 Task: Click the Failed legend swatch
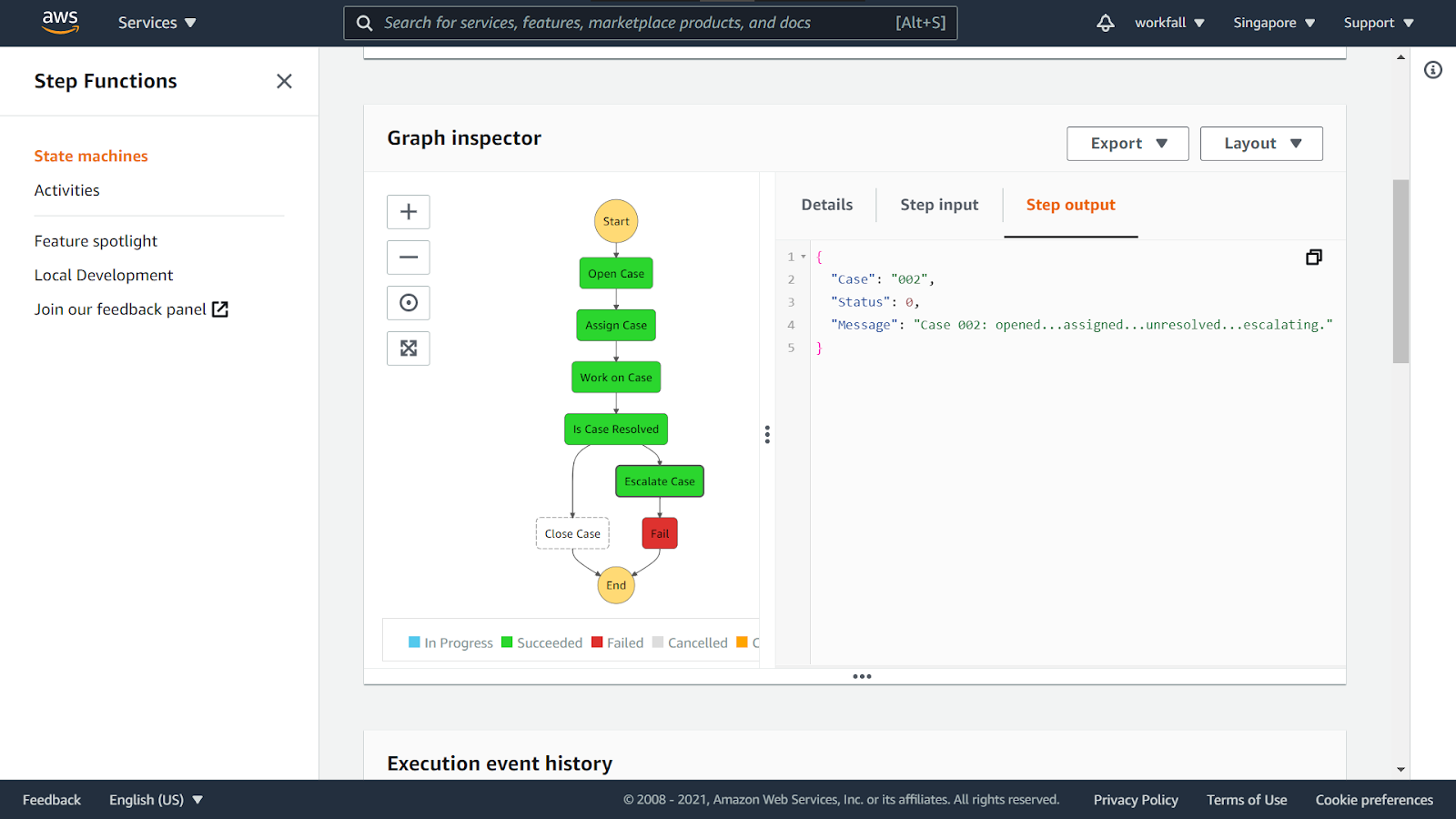pyautogui.click(x=597, y=642)
